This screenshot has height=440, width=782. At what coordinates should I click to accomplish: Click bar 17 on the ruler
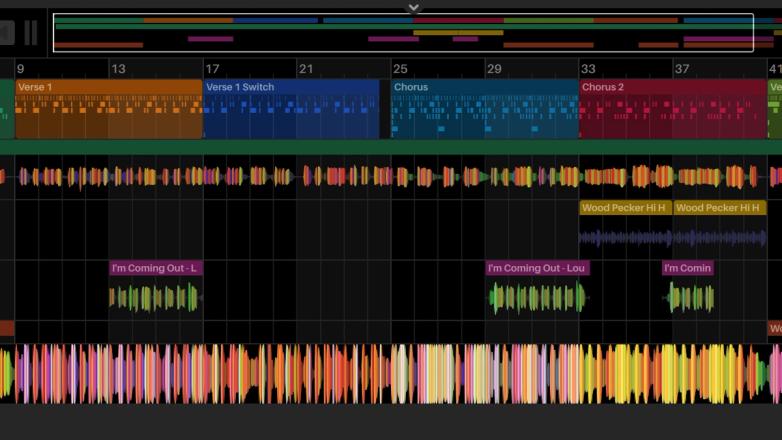pyautogui.click(x=212, y=69)
